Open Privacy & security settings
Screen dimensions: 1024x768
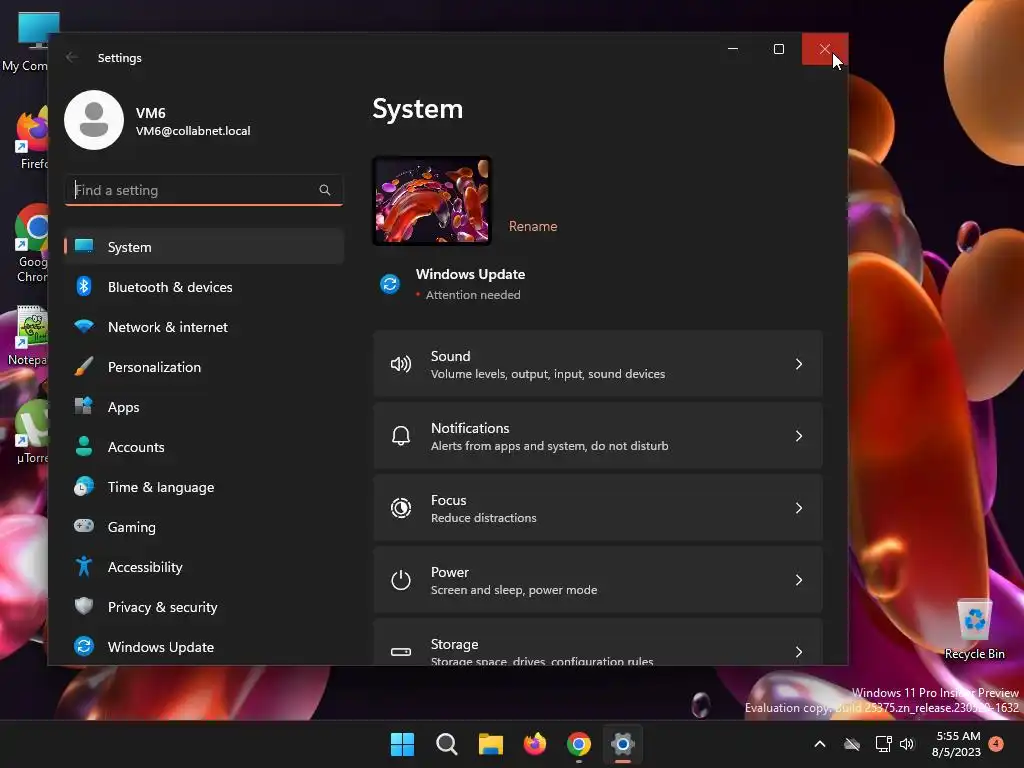pos(204,607)
